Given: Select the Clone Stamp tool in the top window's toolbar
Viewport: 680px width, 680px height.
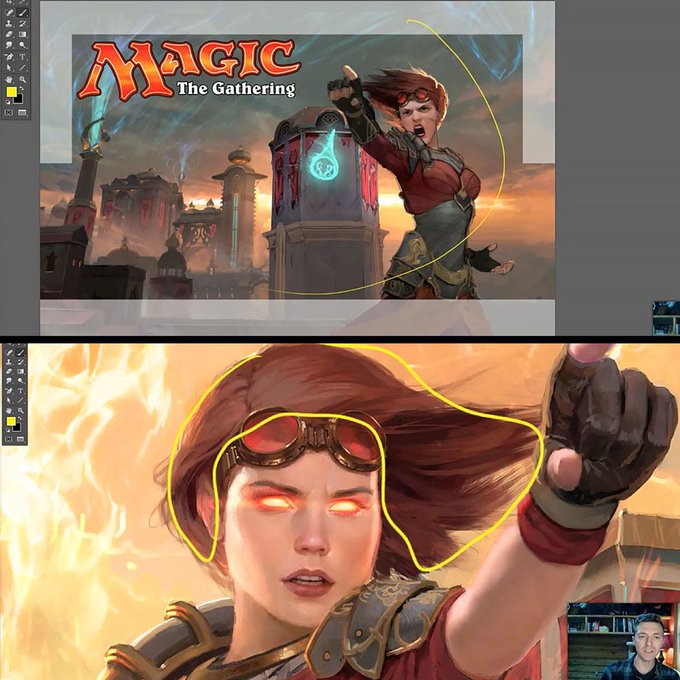Looking at the screenshot, I should [9, 23].
